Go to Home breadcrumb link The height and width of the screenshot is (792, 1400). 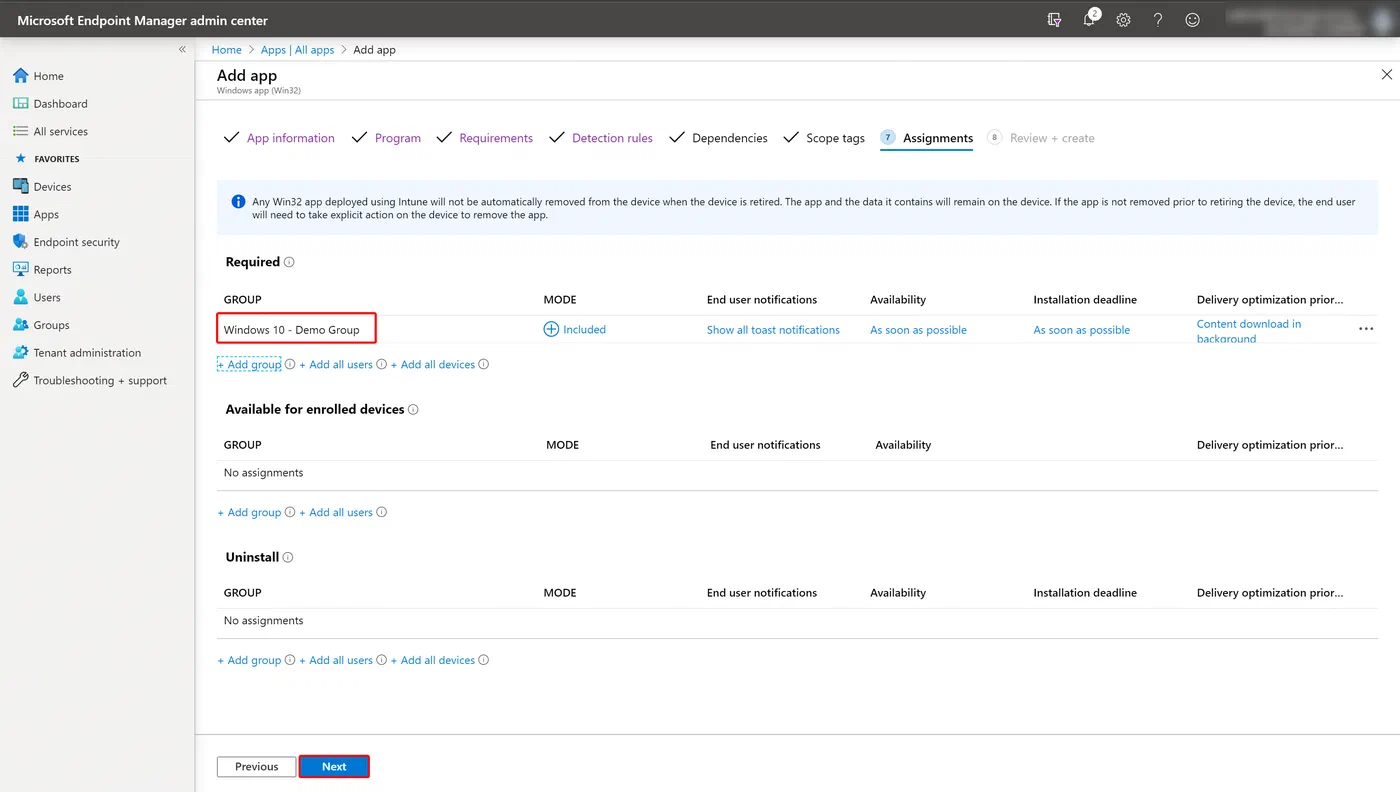[226, 50]
